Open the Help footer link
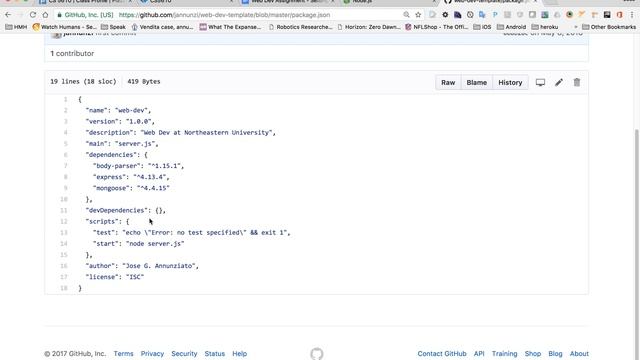The image size is (640, 360). [240, 353]
